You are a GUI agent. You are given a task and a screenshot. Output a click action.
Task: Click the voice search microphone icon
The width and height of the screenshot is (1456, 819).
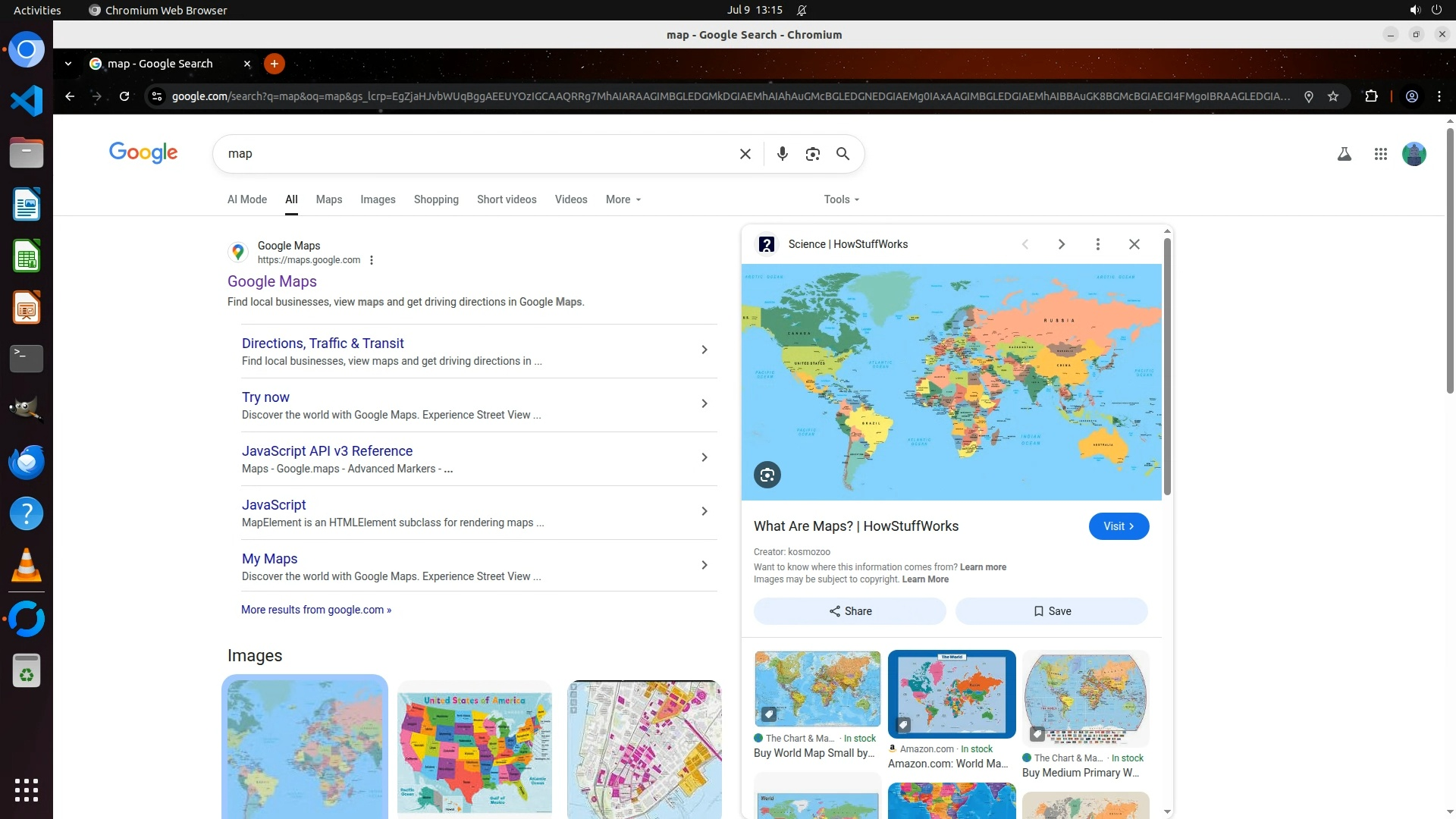click(782, 154)
